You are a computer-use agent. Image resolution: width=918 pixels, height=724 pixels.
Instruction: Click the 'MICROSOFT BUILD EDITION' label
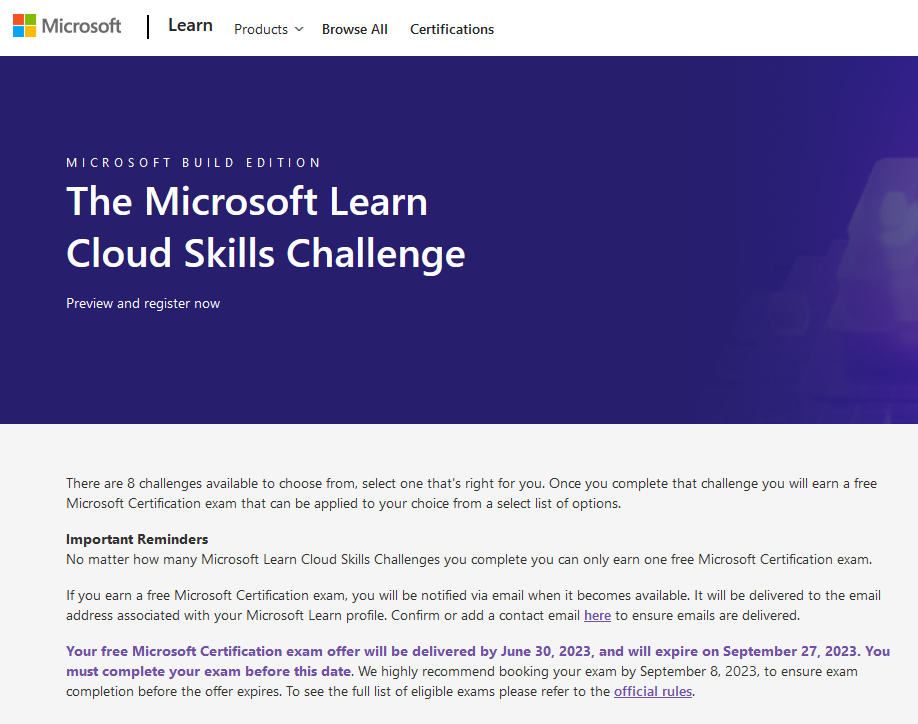pyautogui.click(x=193, y=163)
